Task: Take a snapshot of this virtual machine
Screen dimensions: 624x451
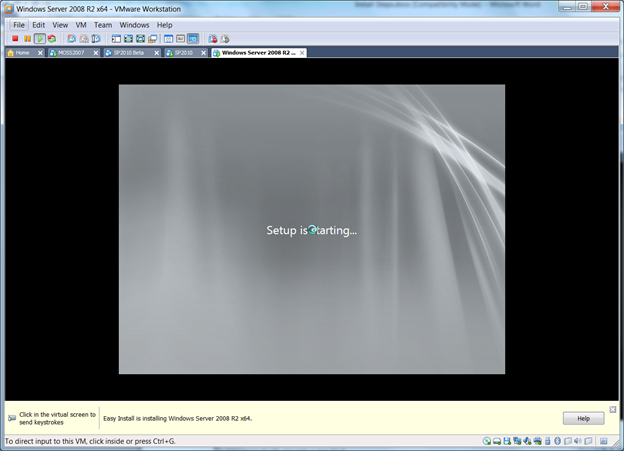Action: click(x=72, y=39)
